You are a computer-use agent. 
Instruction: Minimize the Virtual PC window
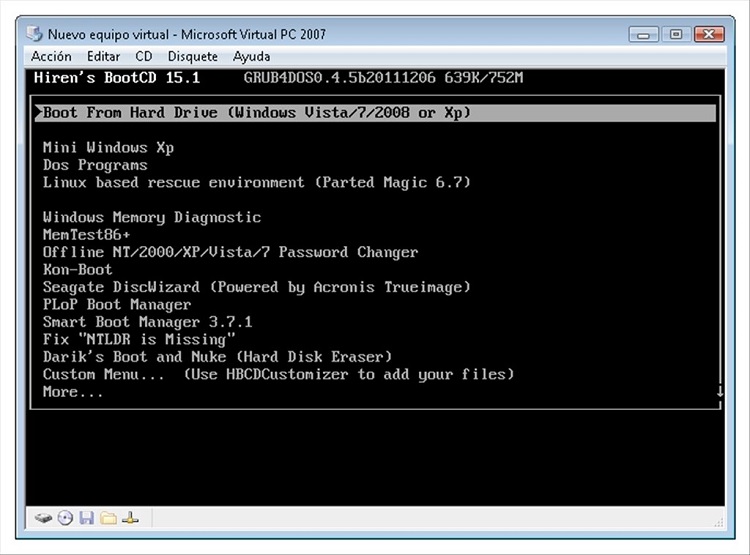(646, 34)
